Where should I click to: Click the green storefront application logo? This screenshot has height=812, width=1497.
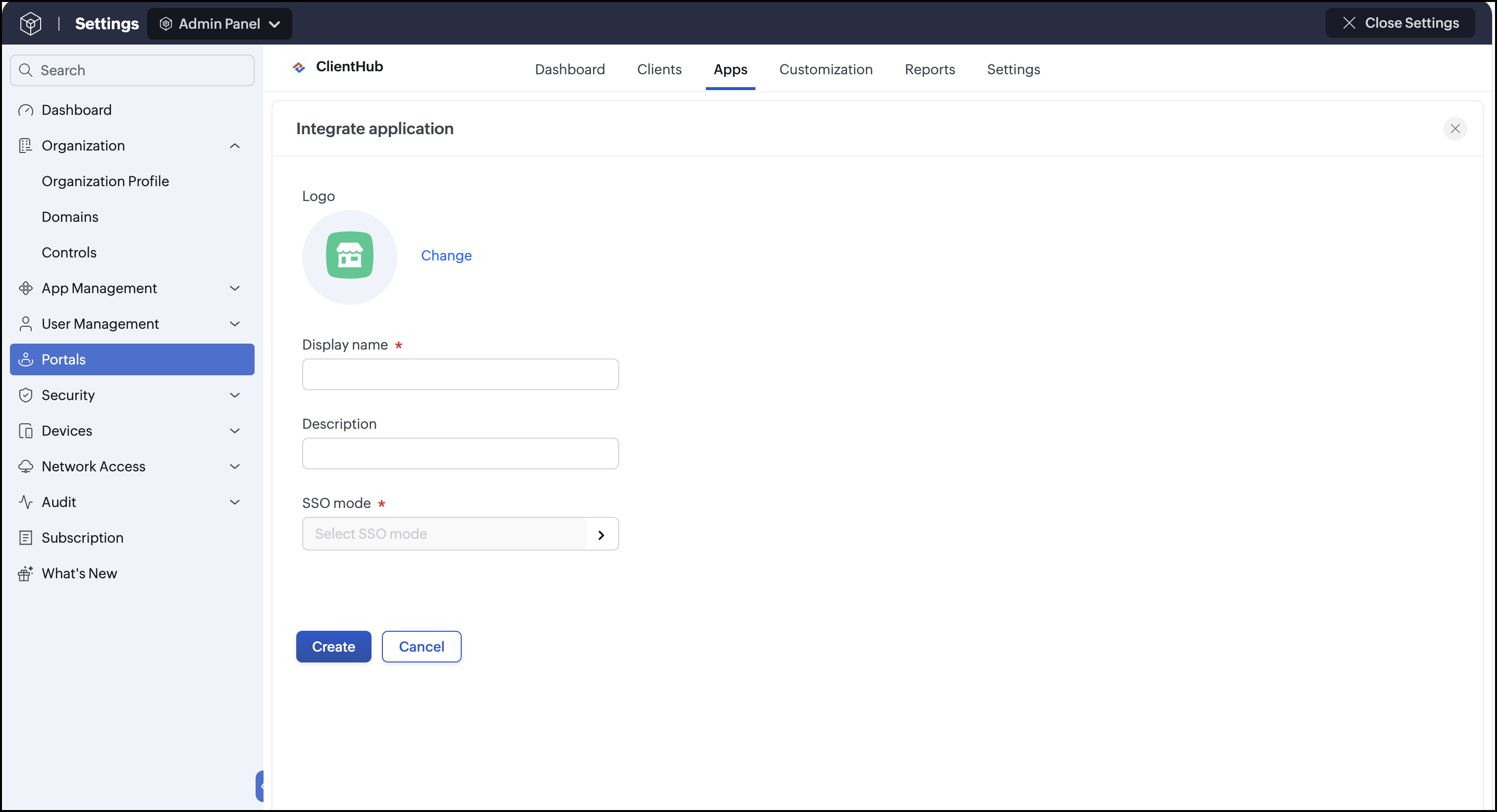(x=350, y=255)
